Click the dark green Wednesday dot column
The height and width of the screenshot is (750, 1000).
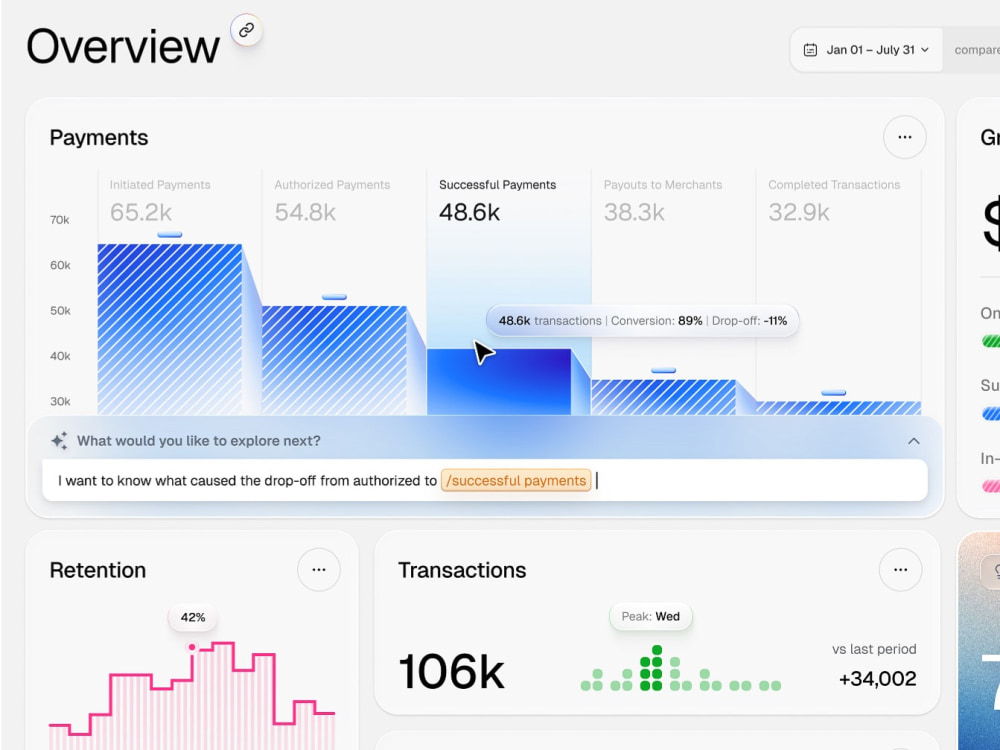click(x=651, y=668)
